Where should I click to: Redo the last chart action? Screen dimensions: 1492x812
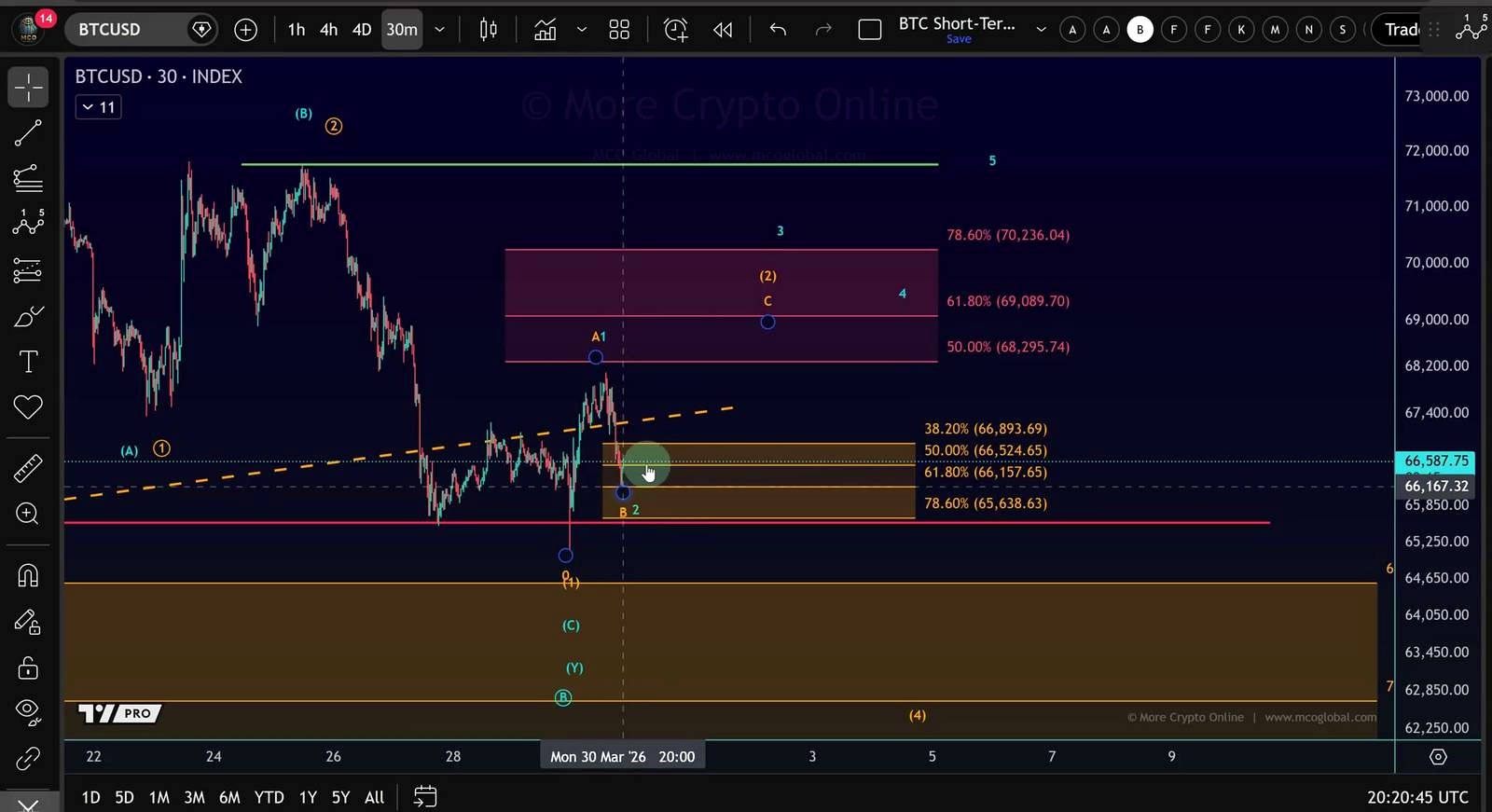coord(822,30)
